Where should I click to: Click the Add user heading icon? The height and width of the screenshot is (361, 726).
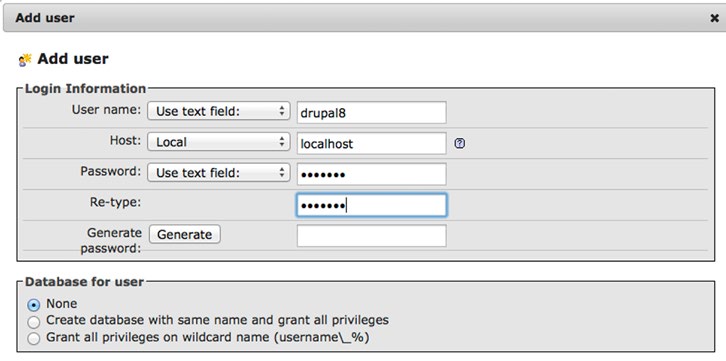(25, 60)
